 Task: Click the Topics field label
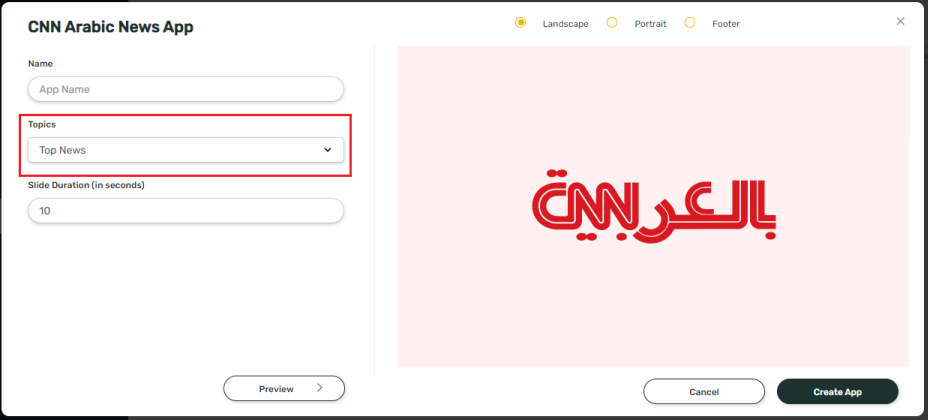[42, 124]
